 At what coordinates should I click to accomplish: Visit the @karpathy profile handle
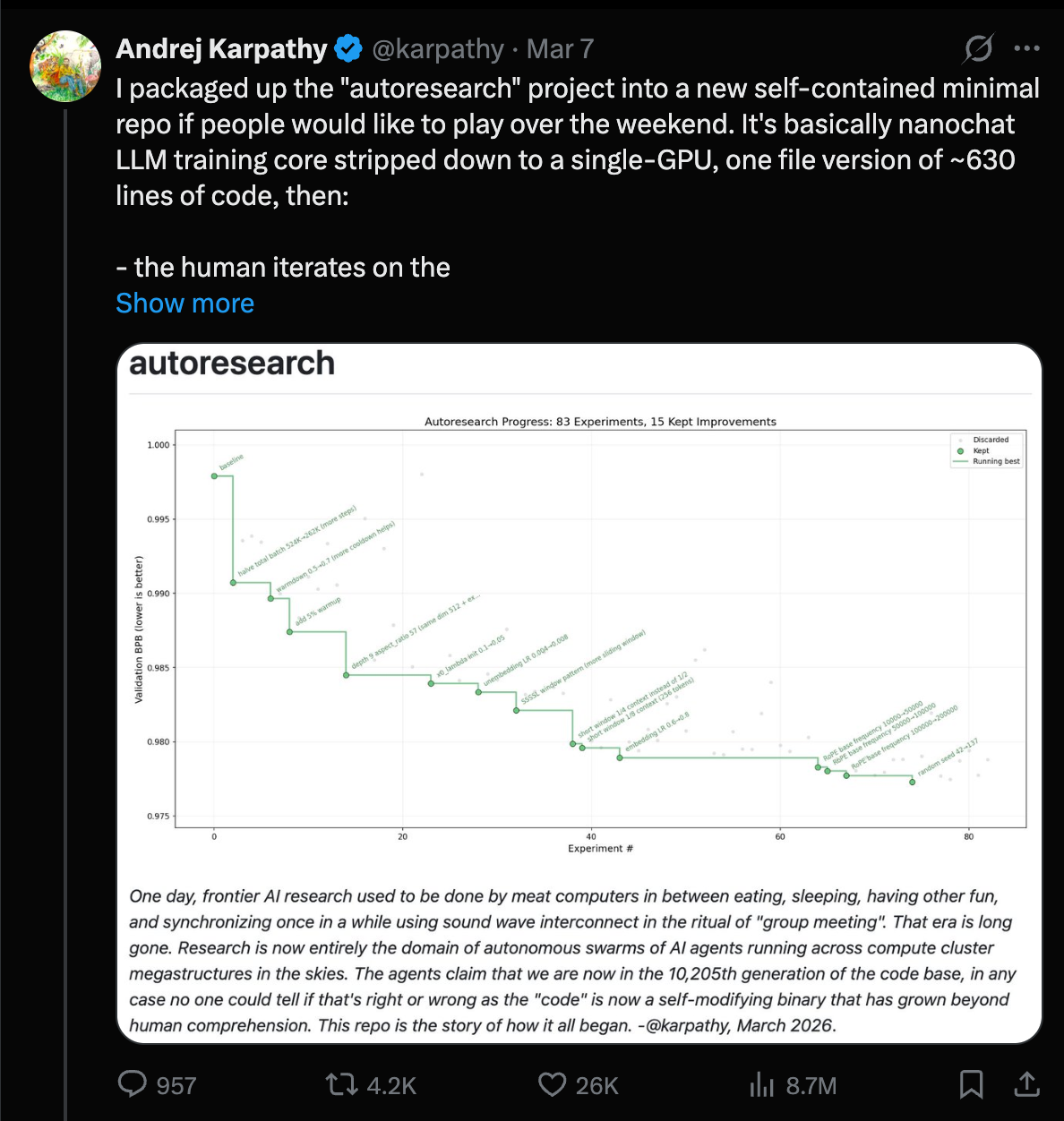pos(438,49)
